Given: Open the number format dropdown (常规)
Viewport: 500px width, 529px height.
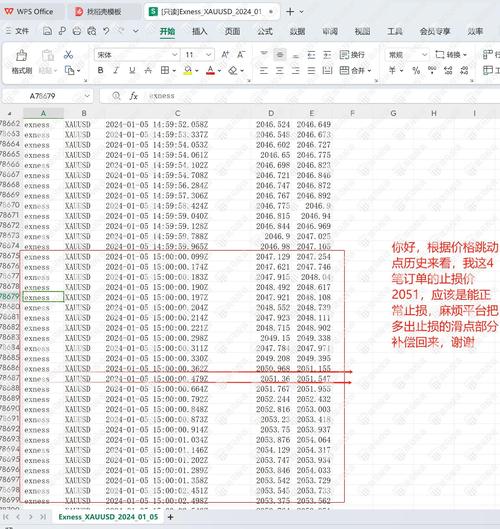Looking at the screenshot, I should point(424,55).
